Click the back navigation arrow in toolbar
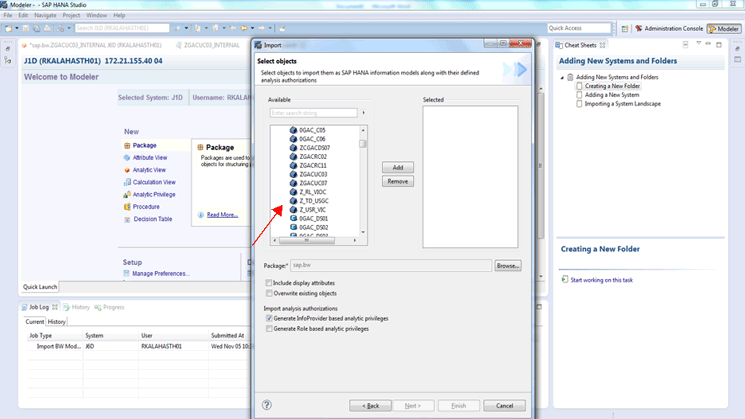The width and height of the screenshot is (745, 419). click(244, 29)
